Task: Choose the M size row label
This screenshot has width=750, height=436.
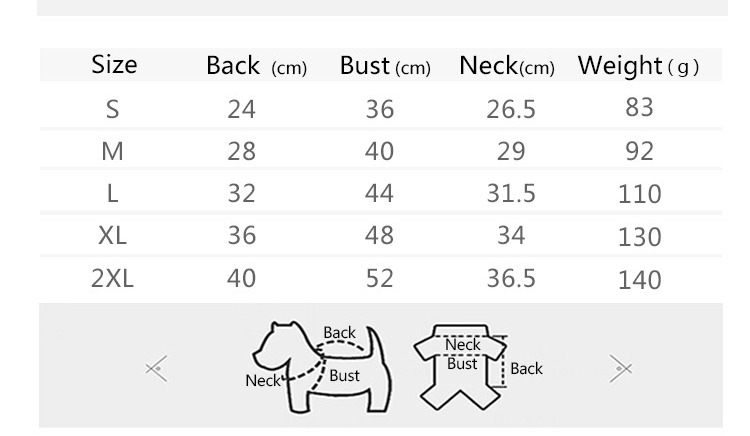Action: point(113,151)
